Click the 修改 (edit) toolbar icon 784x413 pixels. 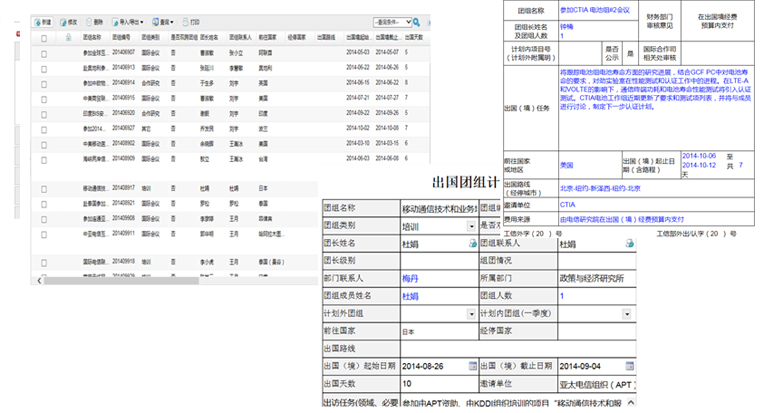(64, 22)
